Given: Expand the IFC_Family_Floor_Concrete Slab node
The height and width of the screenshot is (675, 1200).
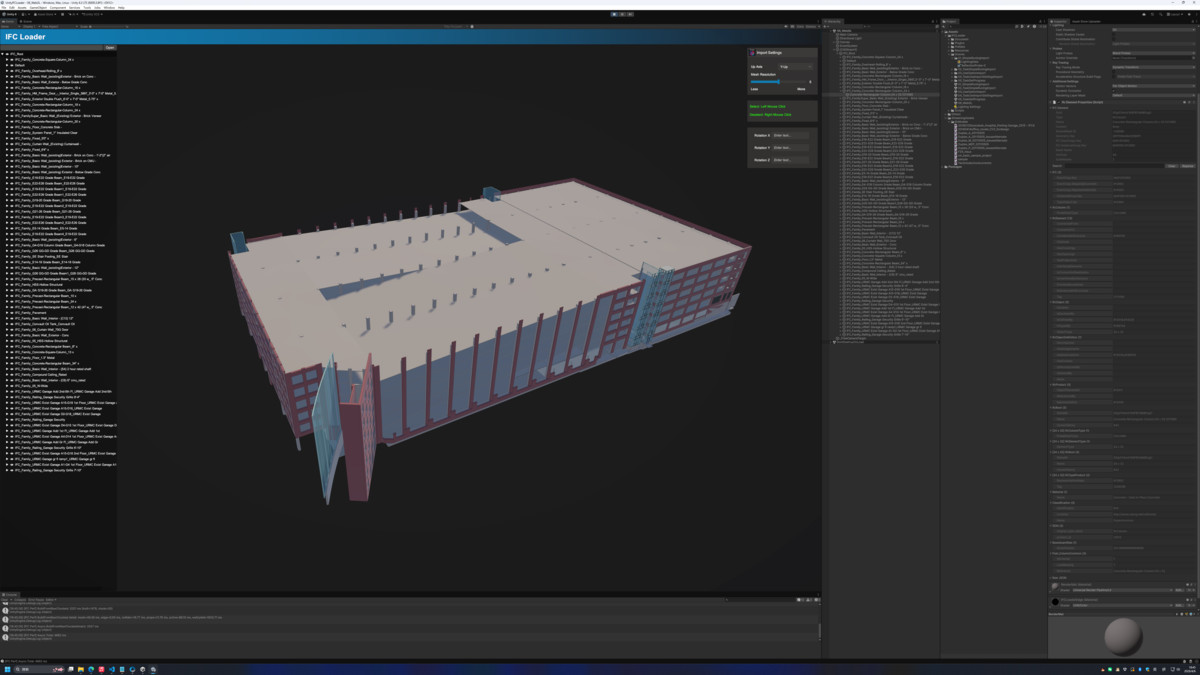Looking at the screenshot, I should [x=8, y=127].
